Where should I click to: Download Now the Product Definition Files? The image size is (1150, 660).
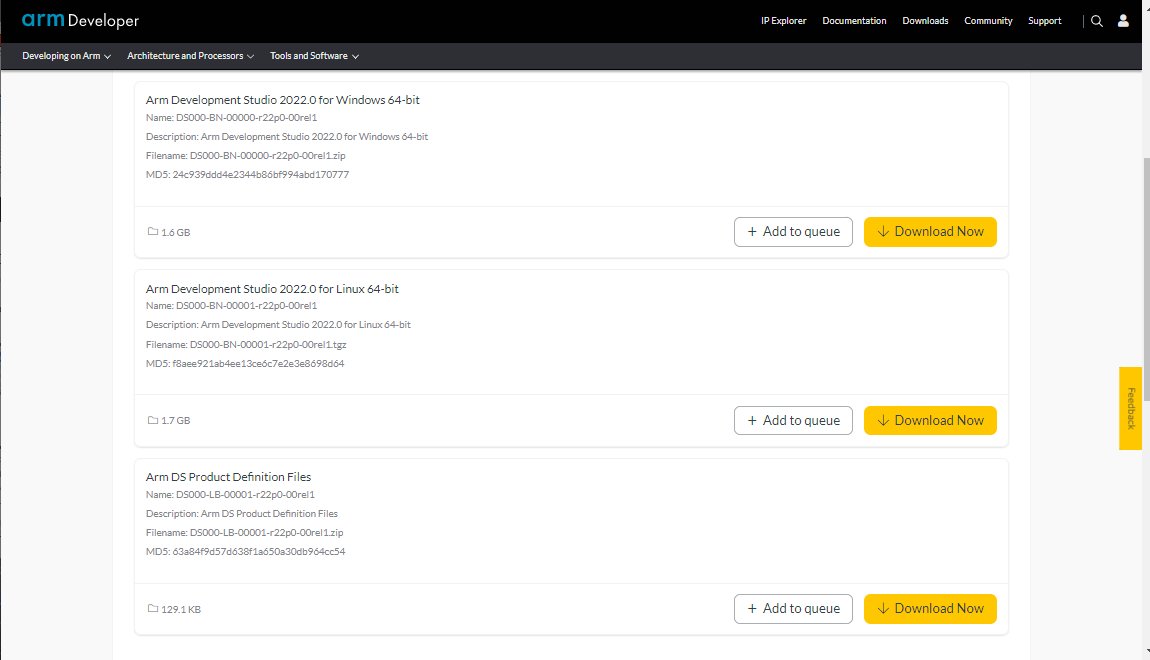coord(930,609)
